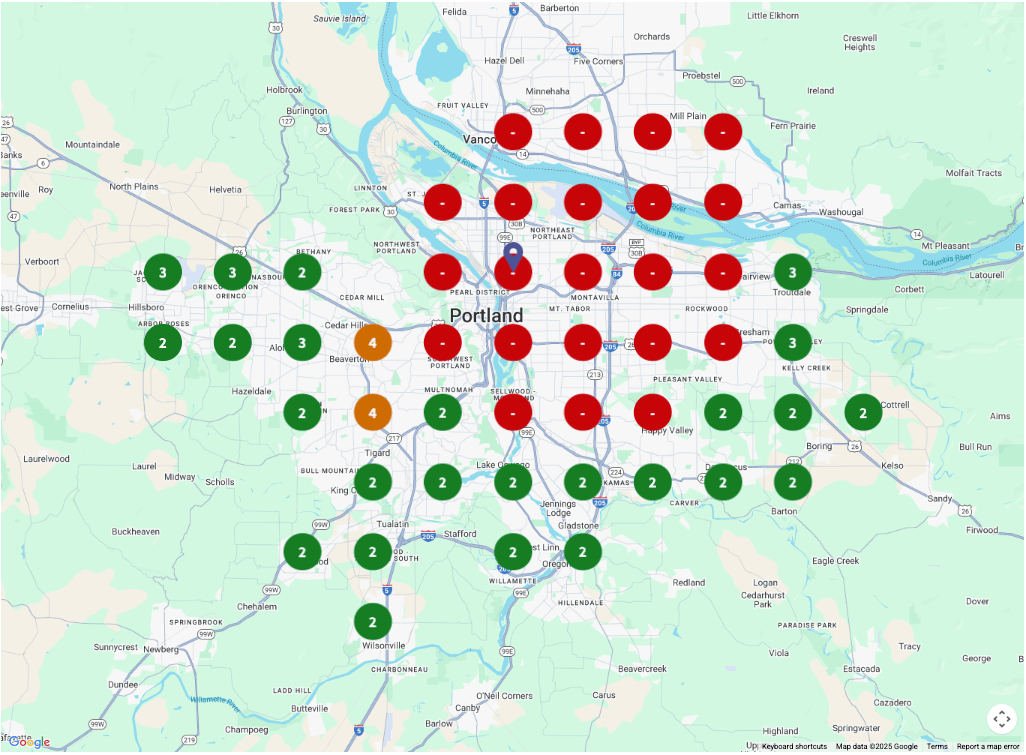1026x755 pixels.
Task: Click the green 2 marker on Damascus
Action: coord(723,483)
